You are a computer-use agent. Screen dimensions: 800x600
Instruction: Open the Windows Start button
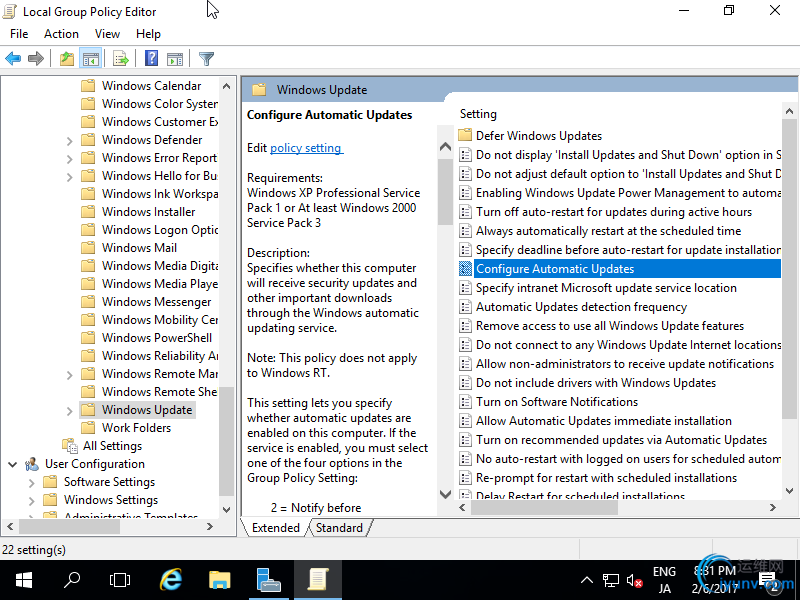click(x=23, y=580)
